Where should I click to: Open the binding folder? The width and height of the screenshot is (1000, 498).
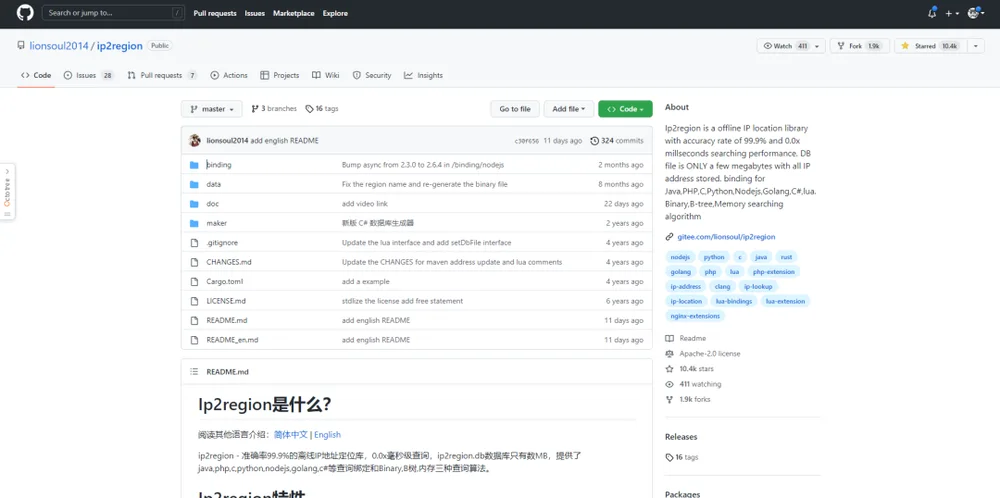(219, 165)
